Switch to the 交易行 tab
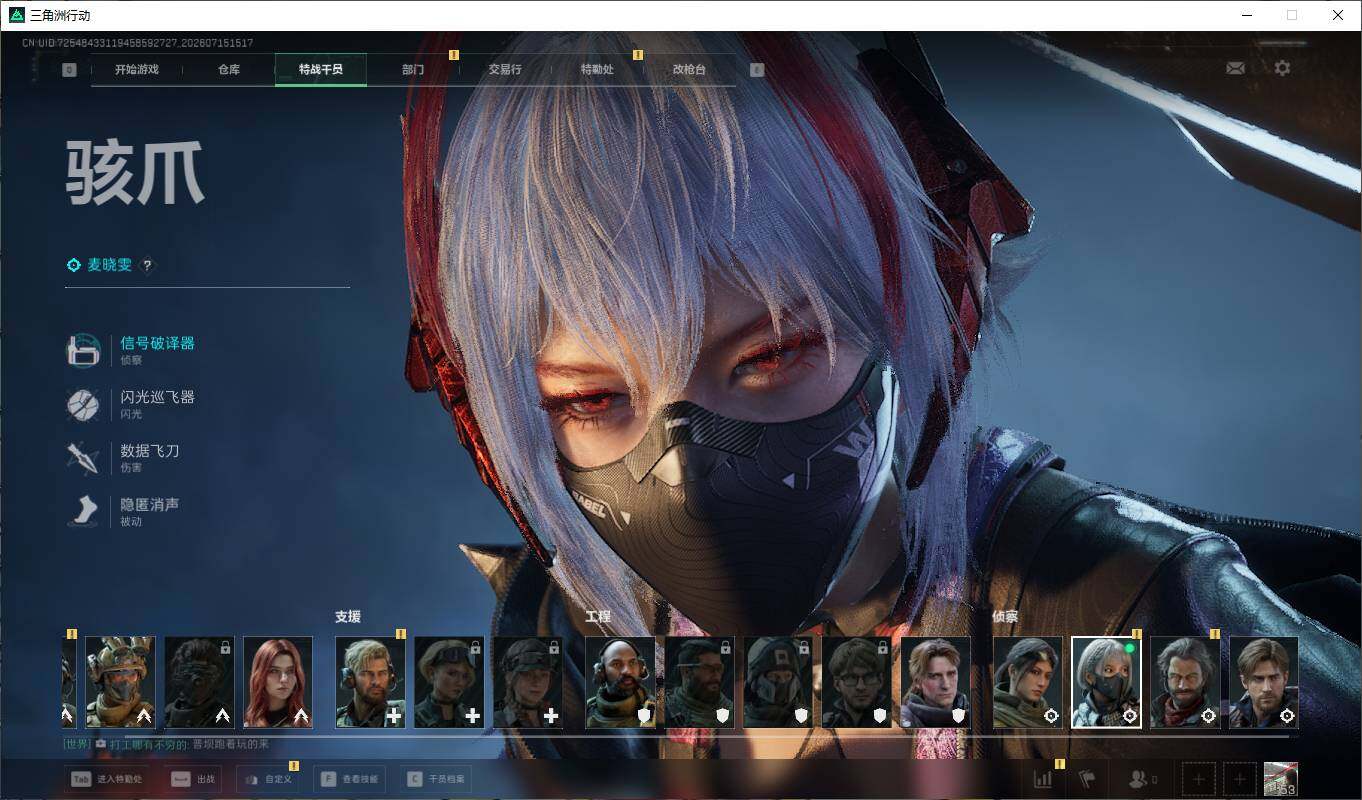Image resolution: width=1362 pixels, height=800 pixels. tap(504, 70)
